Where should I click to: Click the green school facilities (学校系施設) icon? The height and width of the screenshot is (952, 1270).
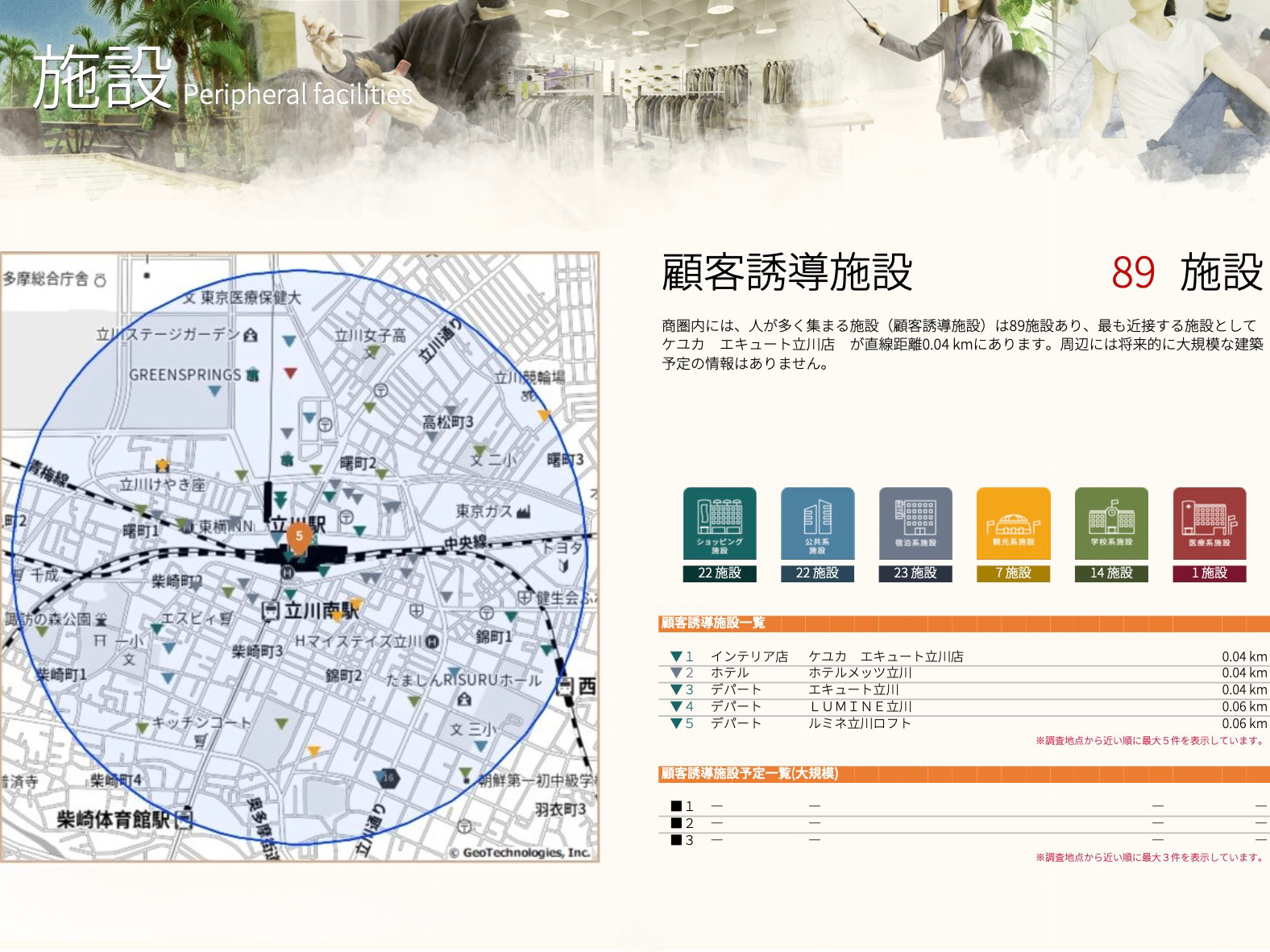coord(1111,524)
